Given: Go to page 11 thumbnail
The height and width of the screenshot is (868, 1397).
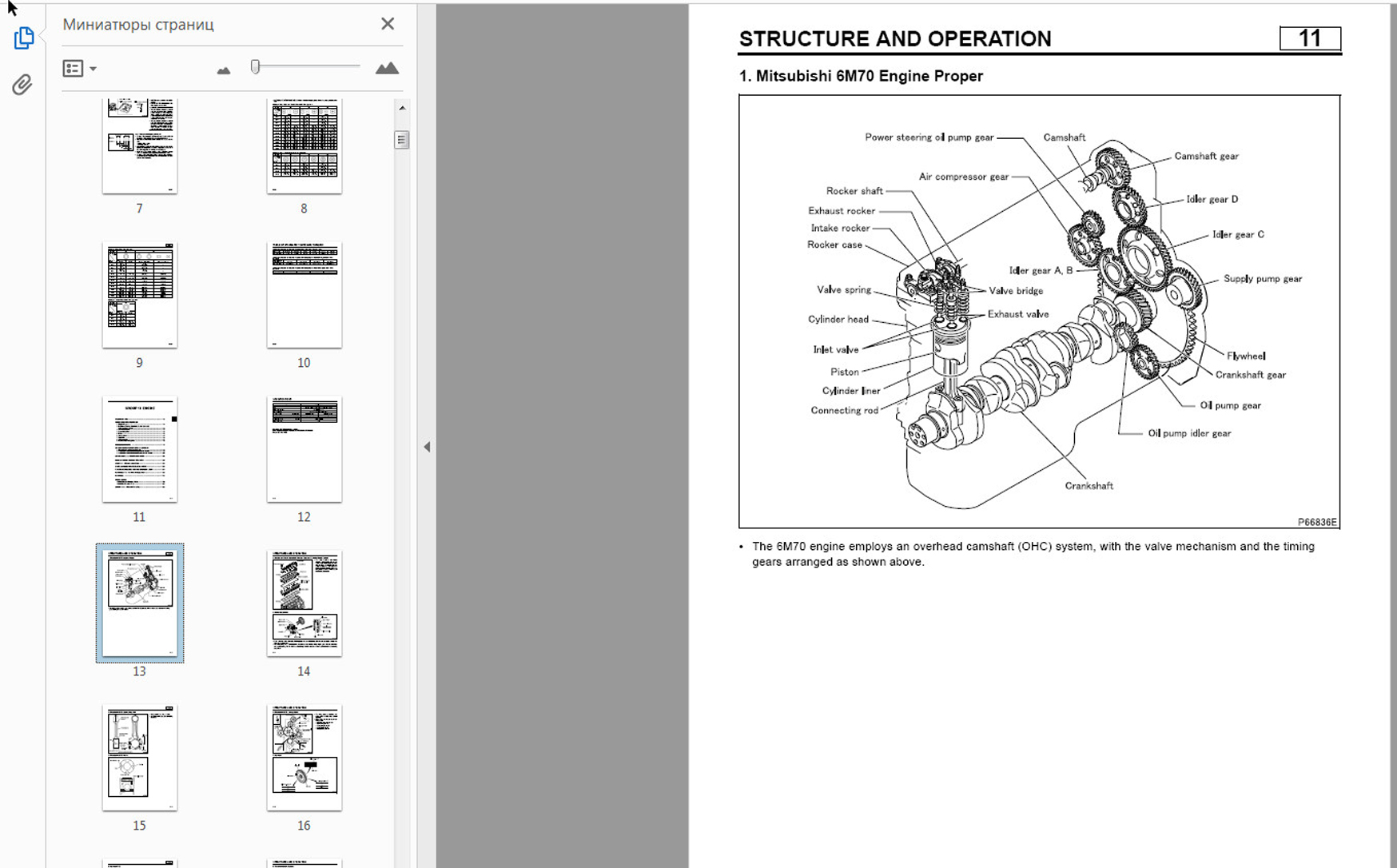Looking at the screenshot, I should tap(140, 449).
